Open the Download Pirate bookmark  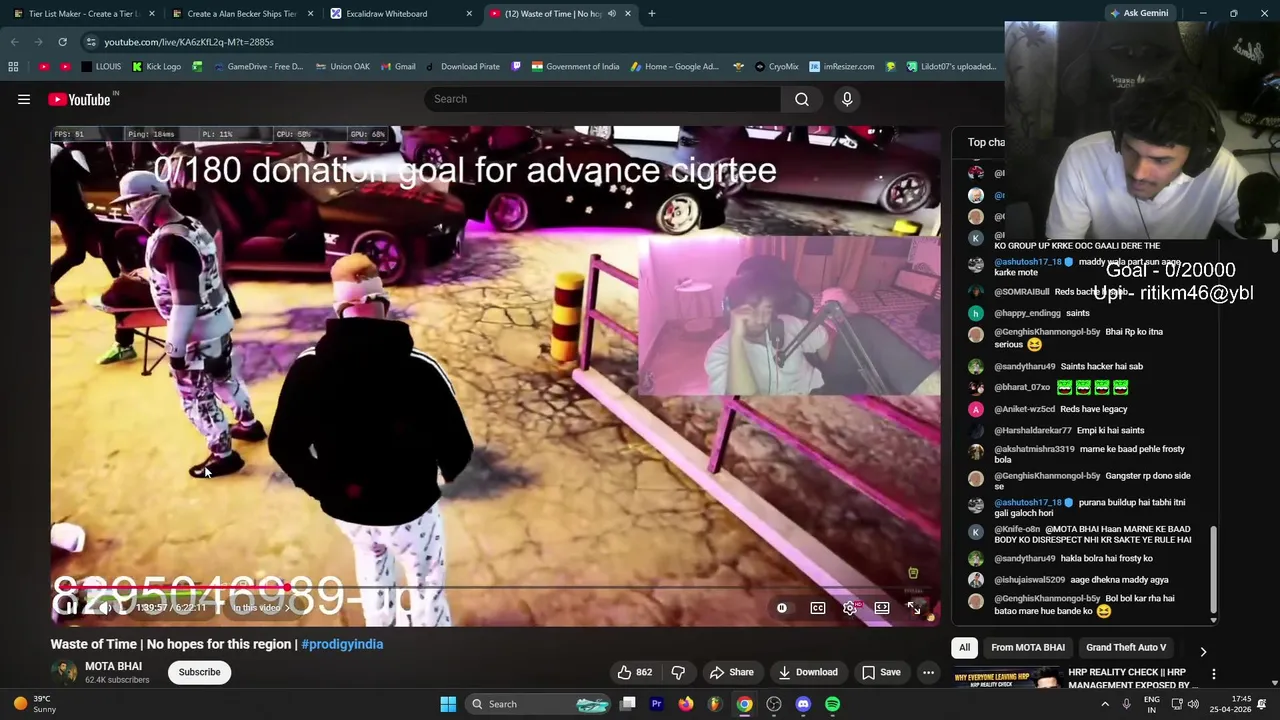(x=462, y=67)
